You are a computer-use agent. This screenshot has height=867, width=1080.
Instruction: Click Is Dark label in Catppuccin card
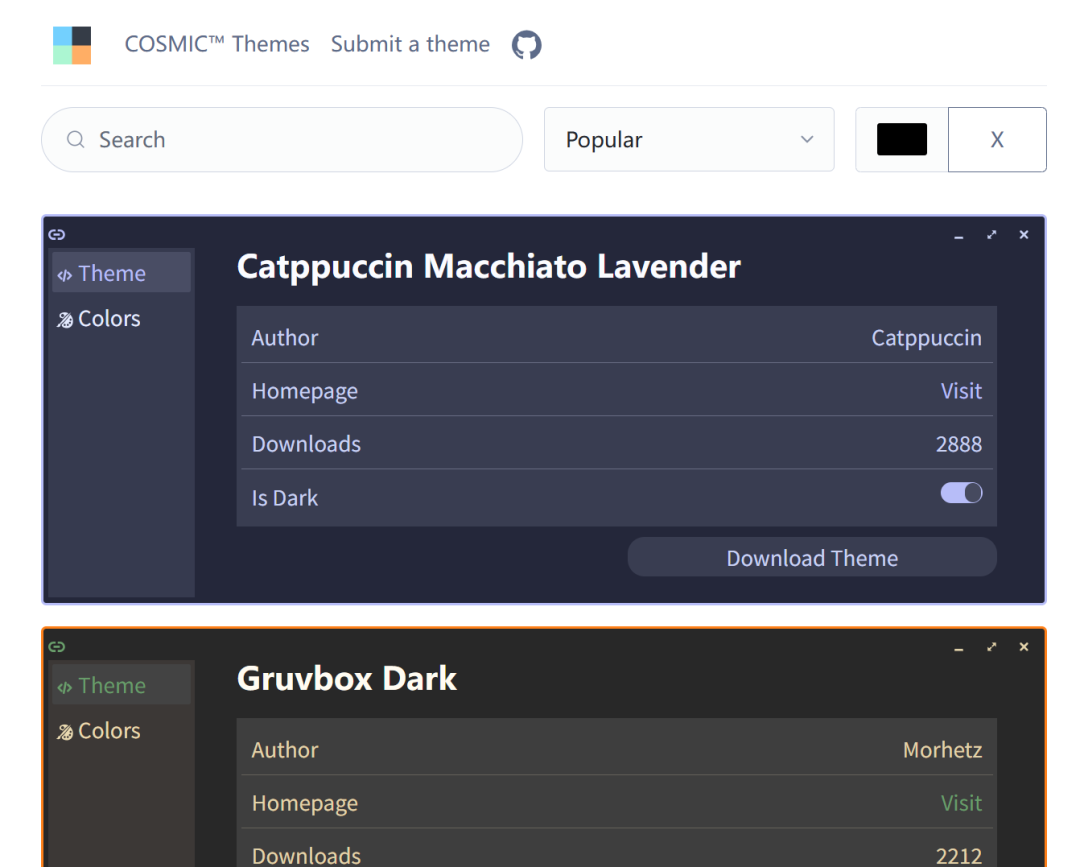(x=284, y=498)
